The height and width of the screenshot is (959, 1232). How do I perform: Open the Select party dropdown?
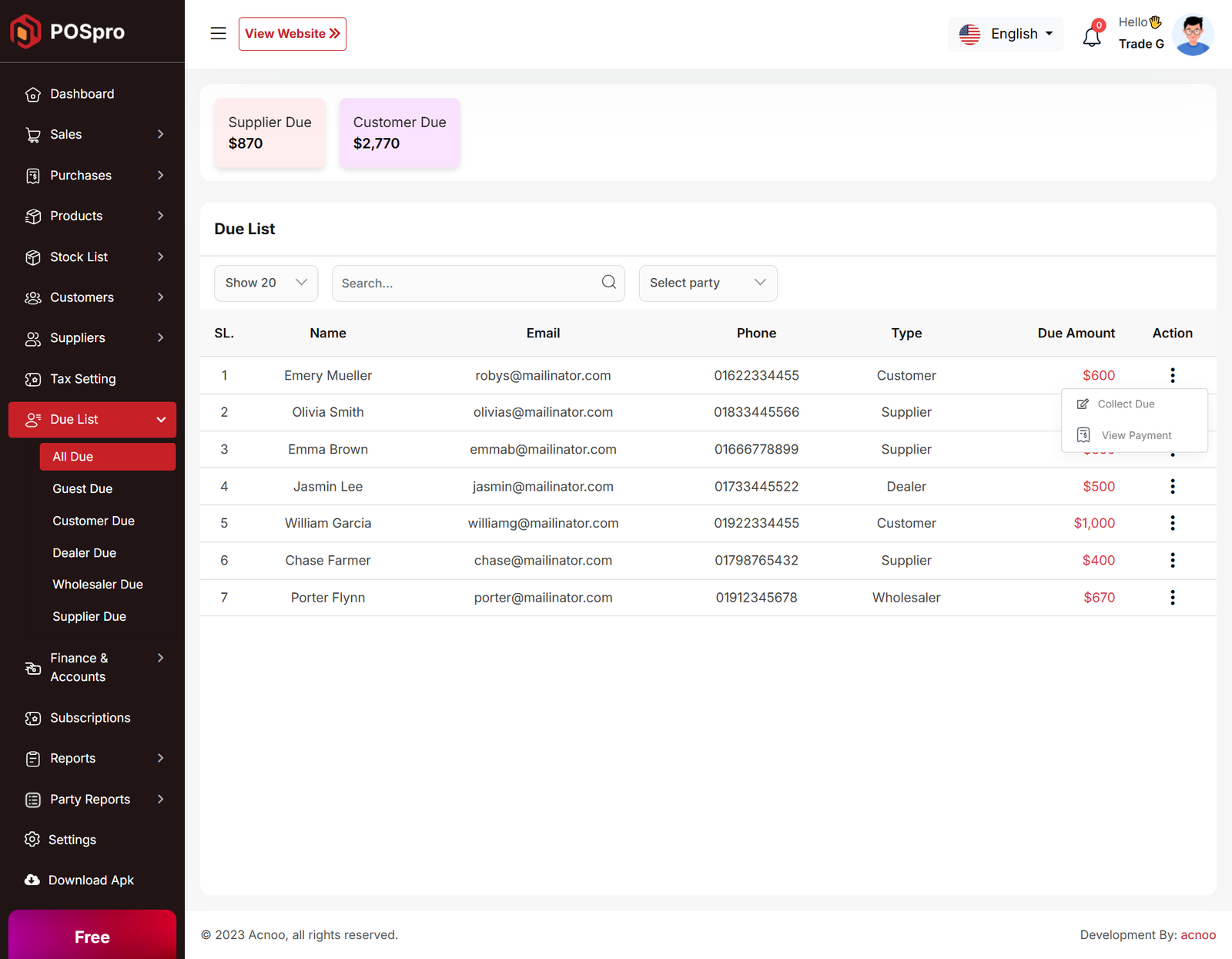point(708,283)
